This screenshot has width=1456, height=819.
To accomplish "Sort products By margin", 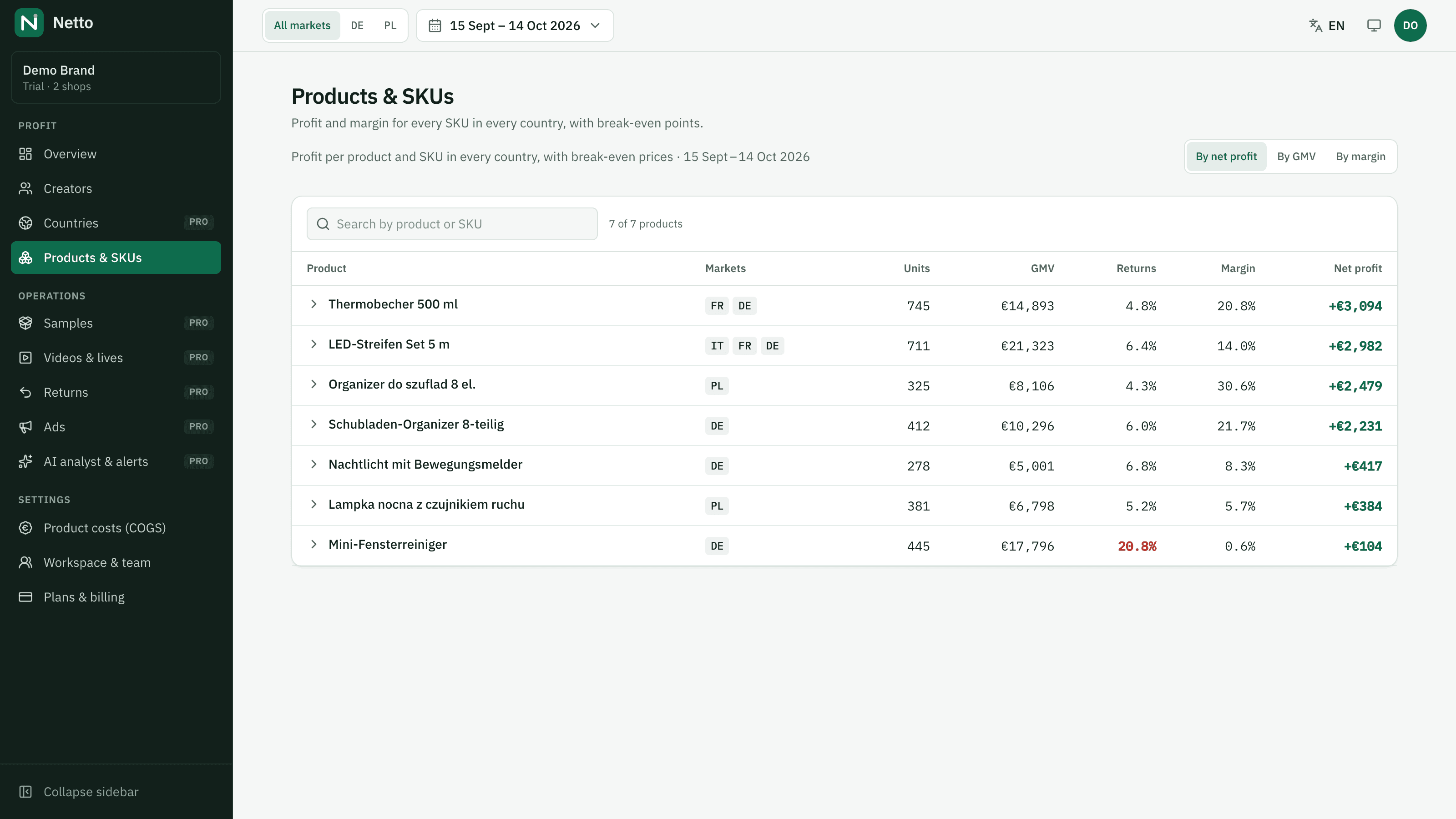I will pos(1360,157).
